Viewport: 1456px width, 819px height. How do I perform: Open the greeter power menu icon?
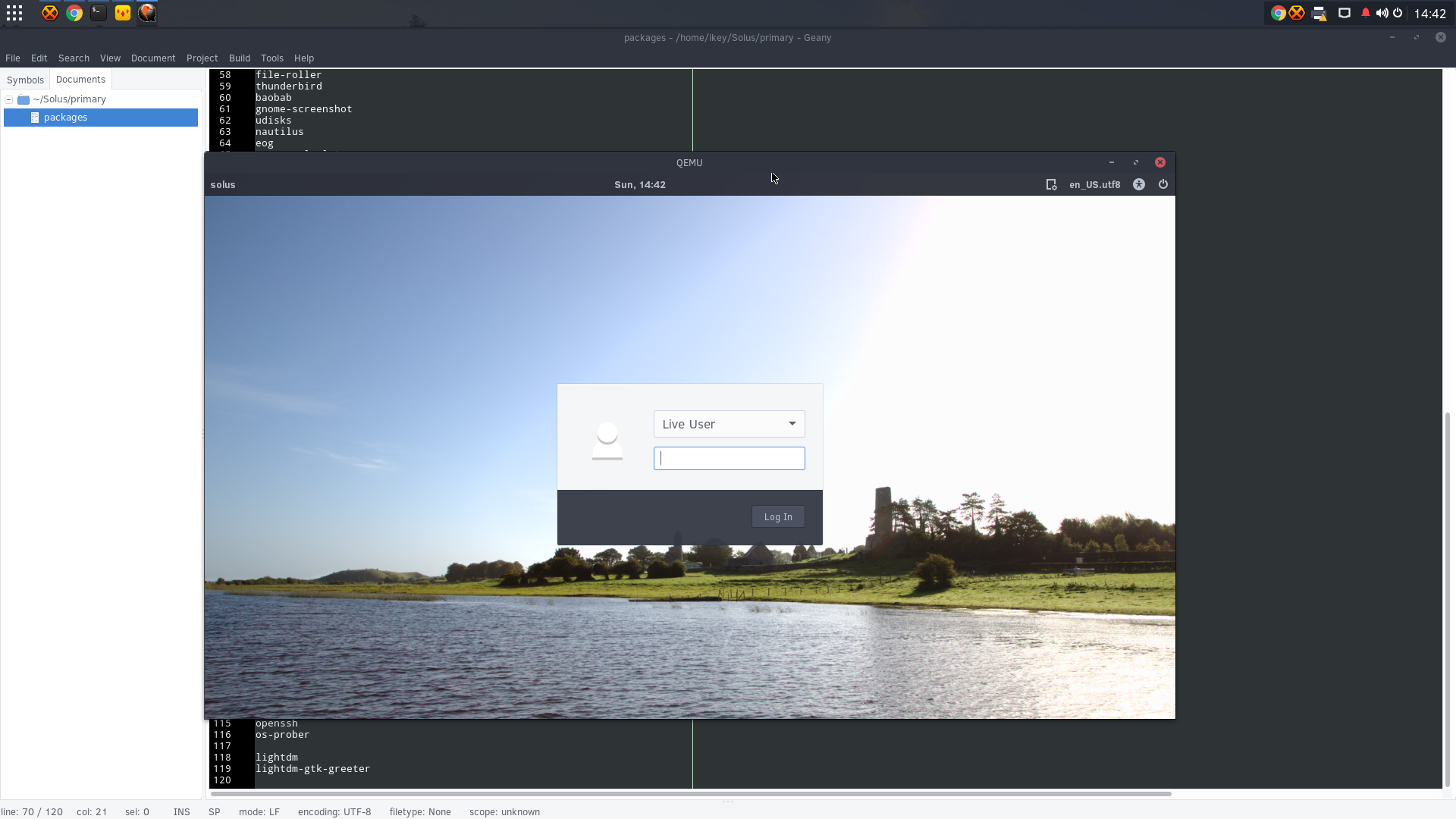coord(1163,184)
